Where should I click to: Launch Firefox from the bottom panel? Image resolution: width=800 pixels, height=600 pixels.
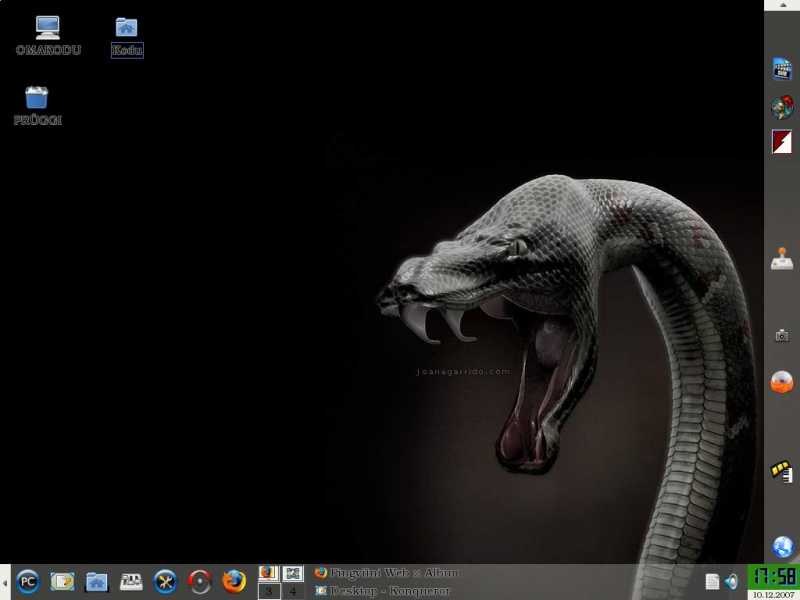click(x=234, y=582)
